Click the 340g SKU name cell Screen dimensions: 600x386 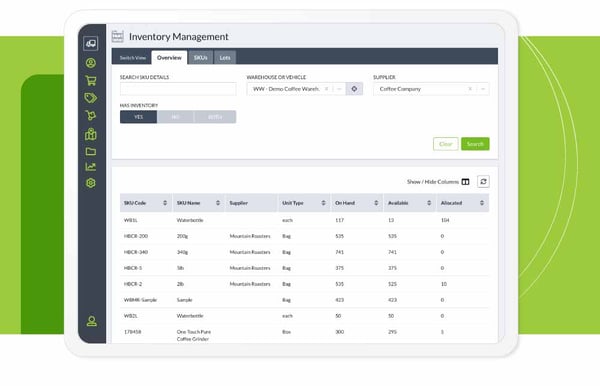click(x=182, y=252)
